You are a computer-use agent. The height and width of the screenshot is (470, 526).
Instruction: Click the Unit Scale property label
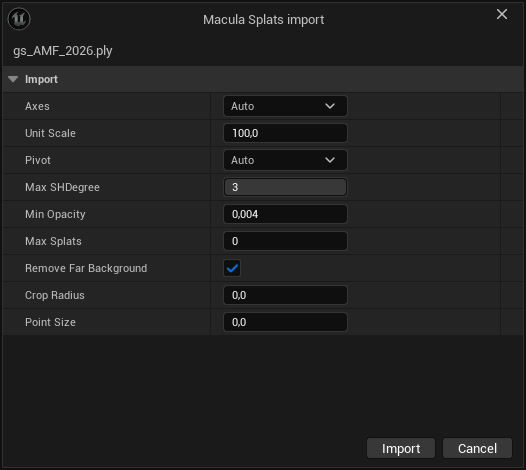click(50, 133)
